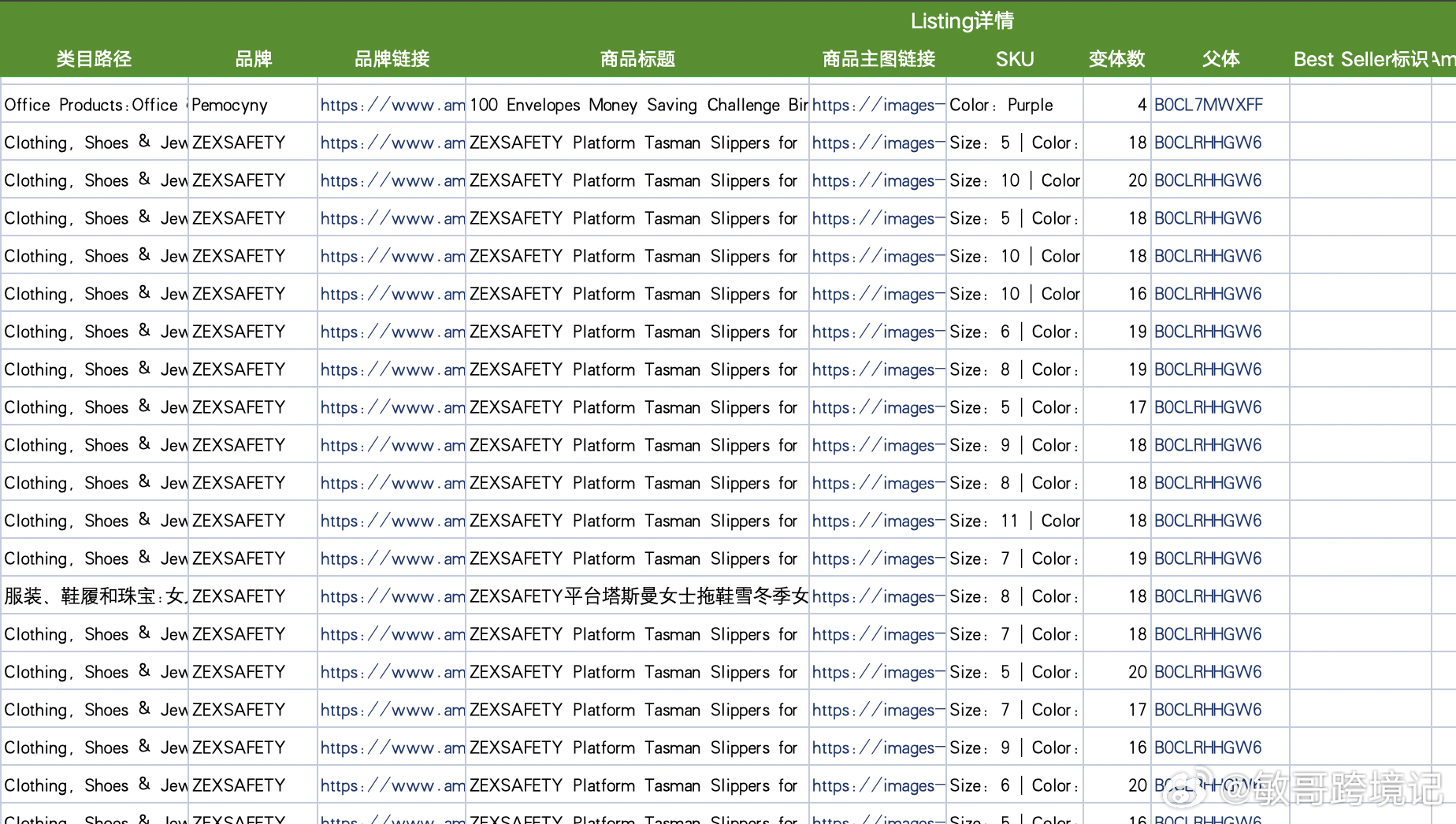Select variant count 16 in the Size: 10 row

coord(1116,294)
